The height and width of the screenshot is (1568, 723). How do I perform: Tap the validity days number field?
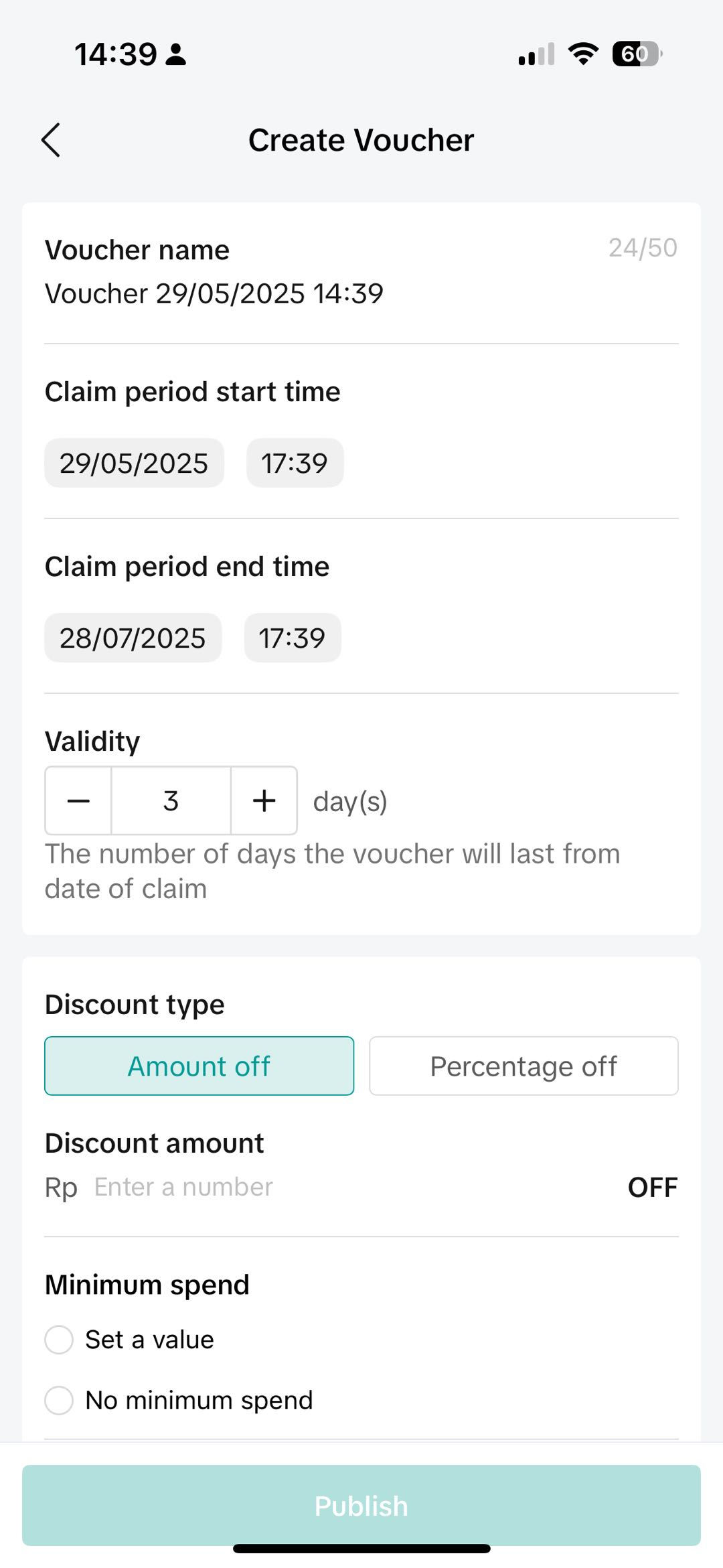coord(171,800)
